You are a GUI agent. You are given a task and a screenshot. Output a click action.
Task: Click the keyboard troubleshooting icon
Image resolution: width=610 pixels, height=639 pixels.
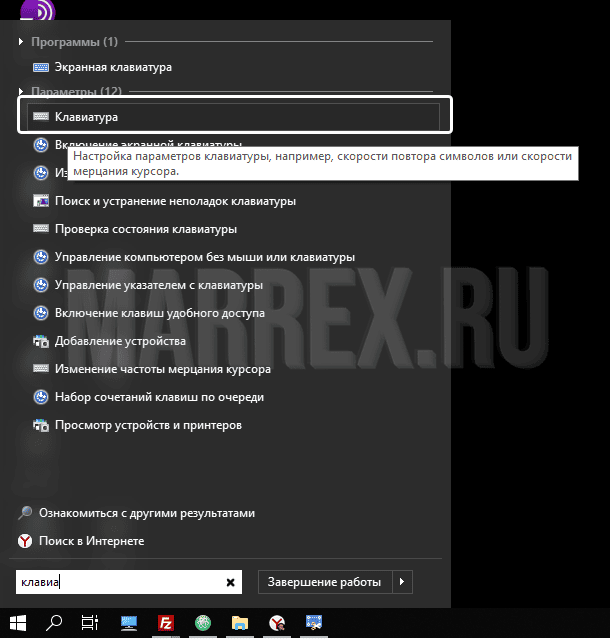tap(41, 201)
